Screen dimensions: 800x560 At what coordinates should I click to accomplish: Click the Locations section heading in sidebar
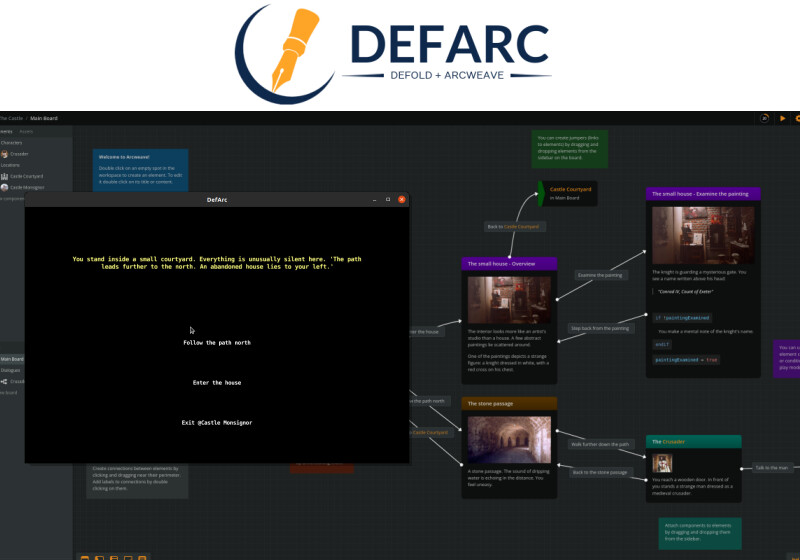[10, 165]
